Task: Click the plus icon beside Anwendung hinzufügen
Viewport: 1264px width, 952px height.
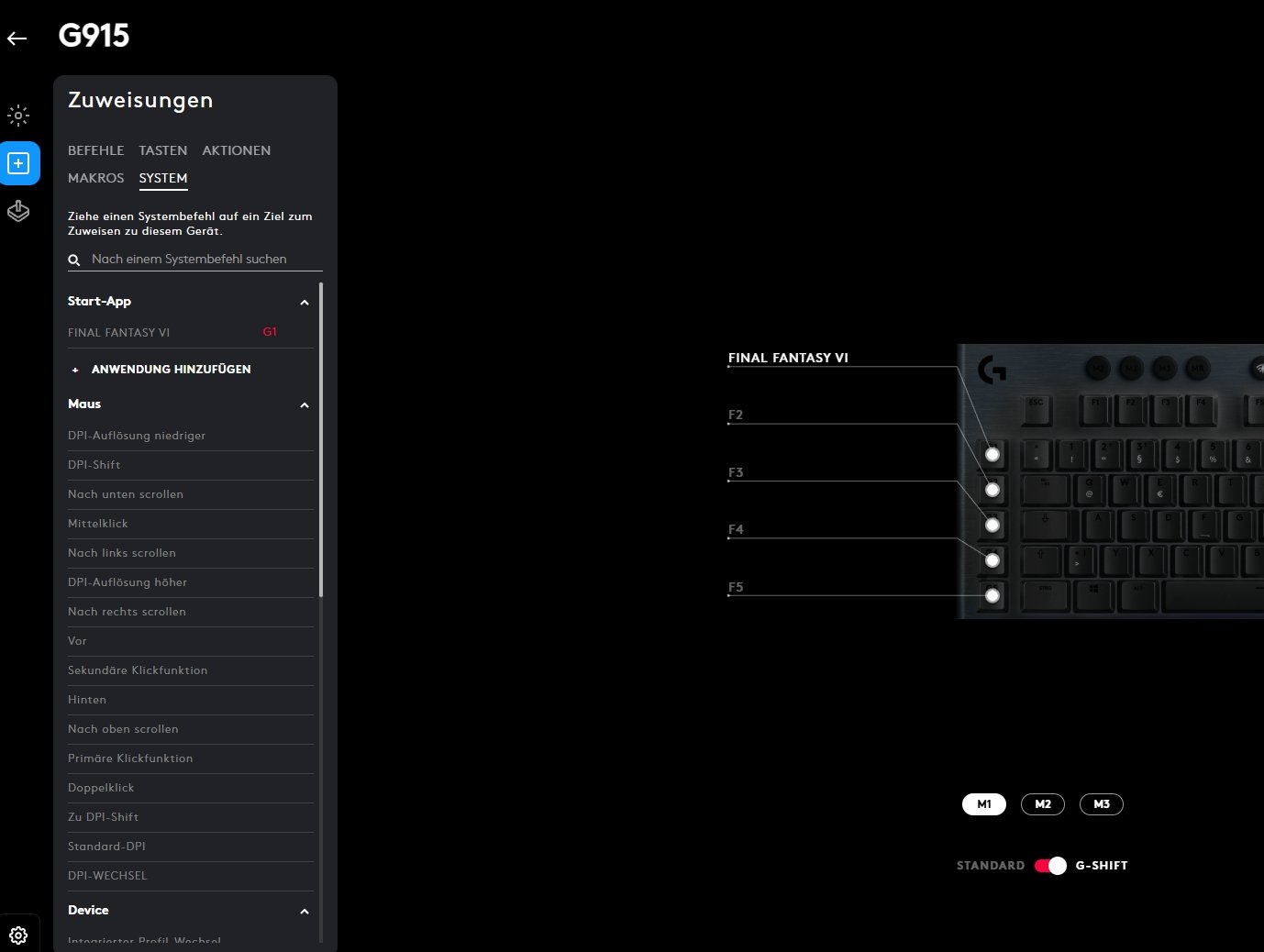Action: [75, 370]
